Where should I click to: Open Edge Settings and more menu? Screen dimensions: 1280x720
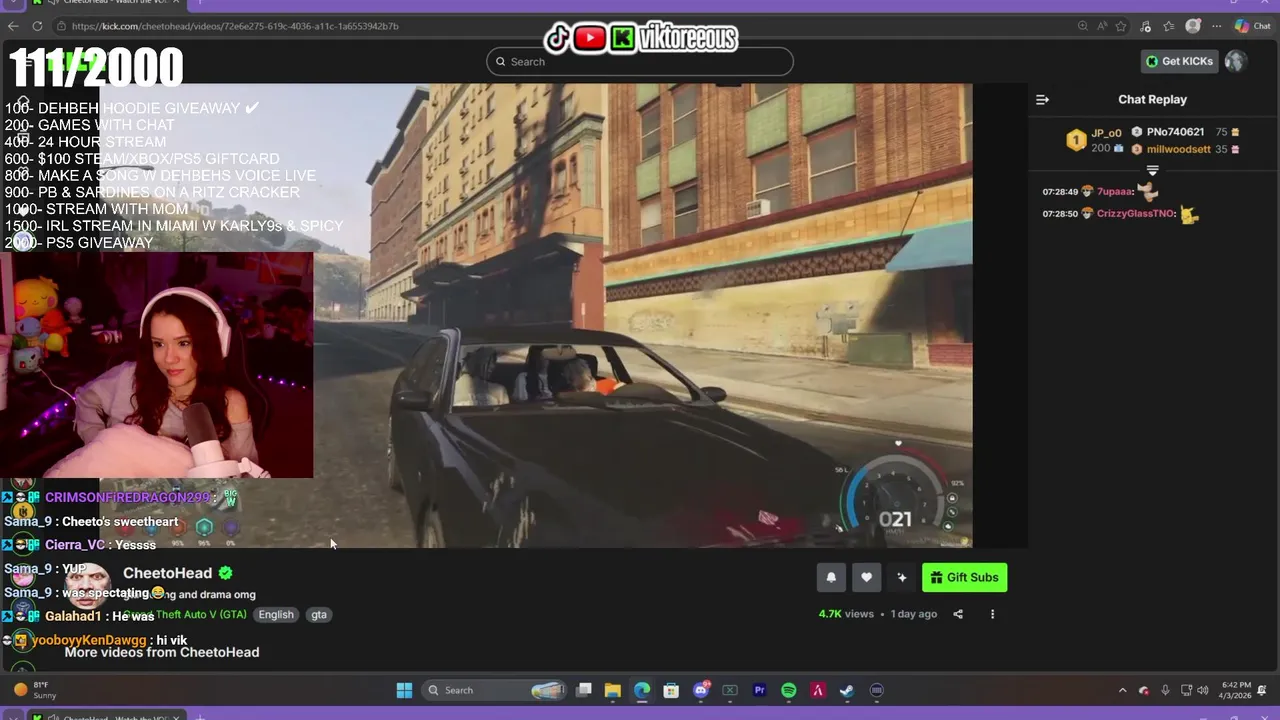pos(1217,26)
